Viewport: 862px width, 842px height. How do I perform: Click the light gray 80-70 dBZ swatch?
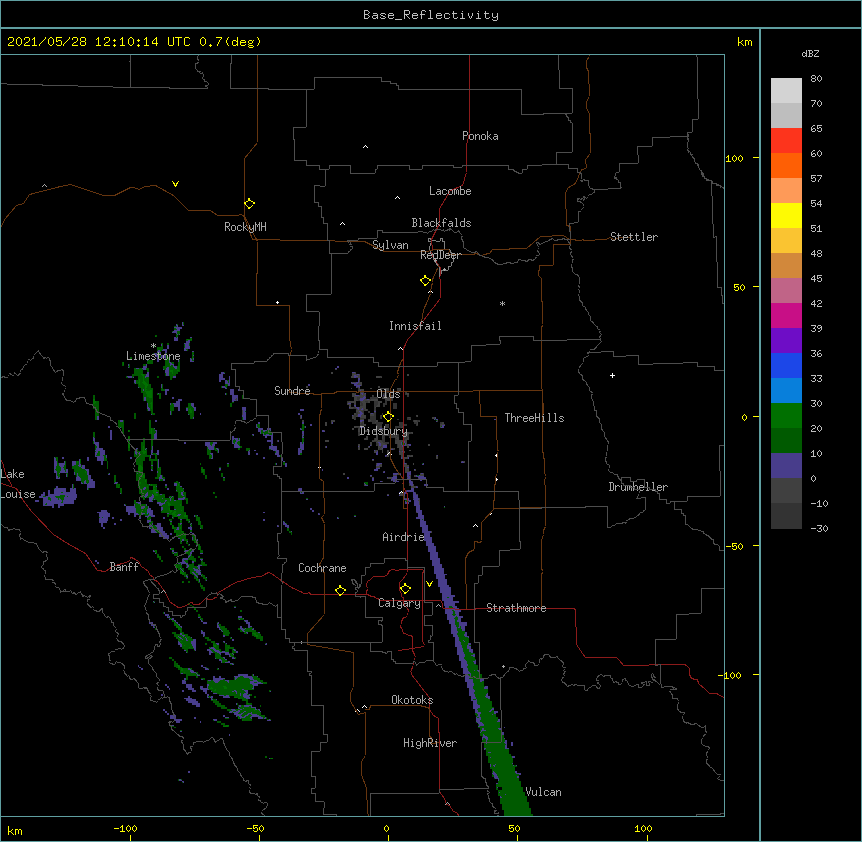[x=786, y=91]
